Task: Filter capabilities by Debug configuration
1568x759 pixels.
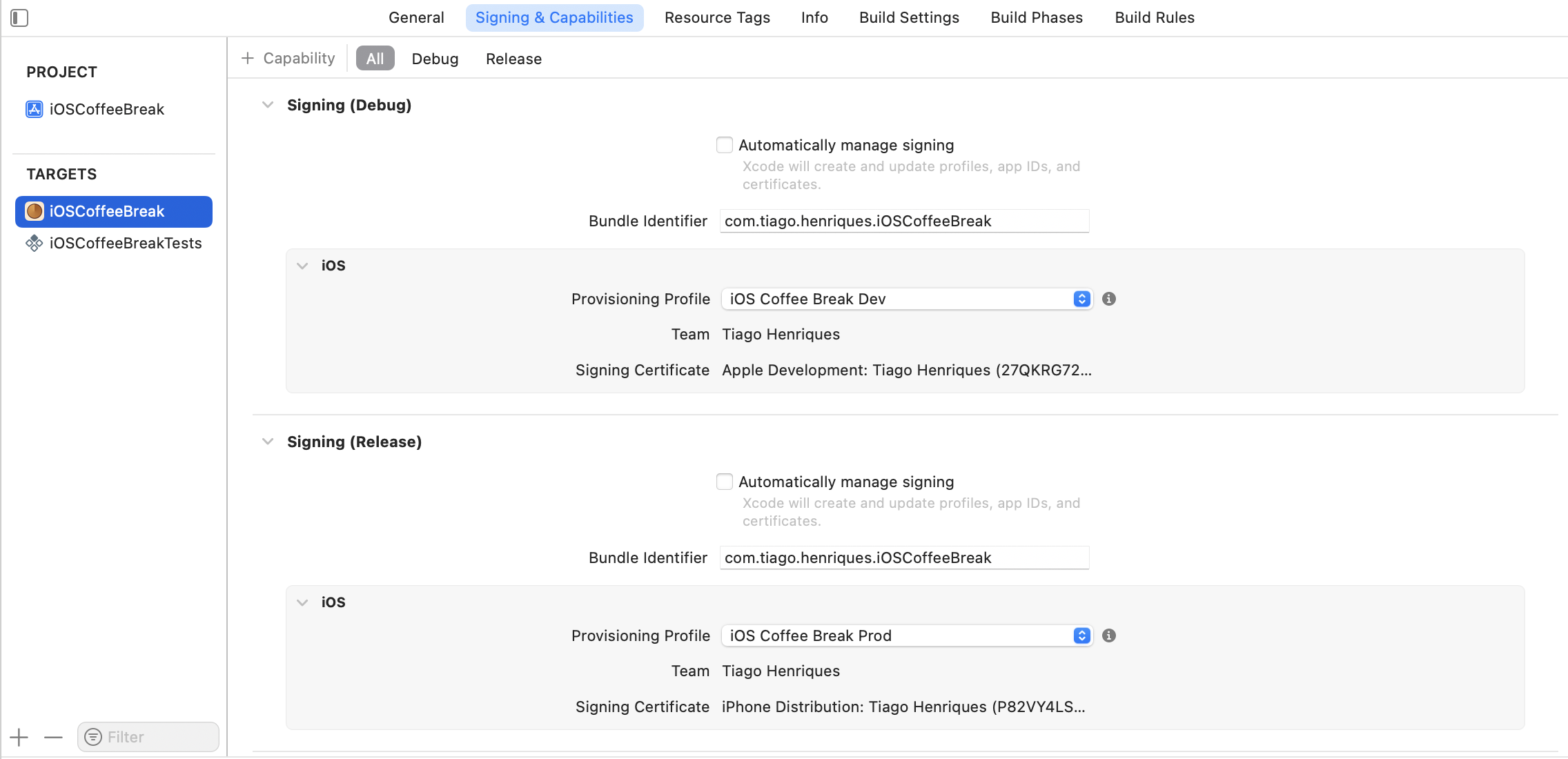Action: pyautogui.click(x=435, y=59)
